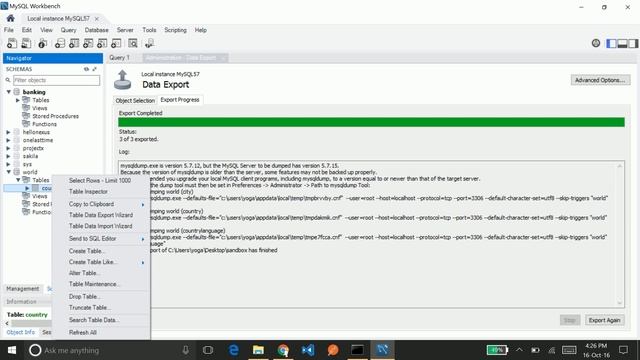Image resolution: width=640 pixels, height=360 pixels.
Task: Go to Workbench home screen icon
Action: point(11,18)
